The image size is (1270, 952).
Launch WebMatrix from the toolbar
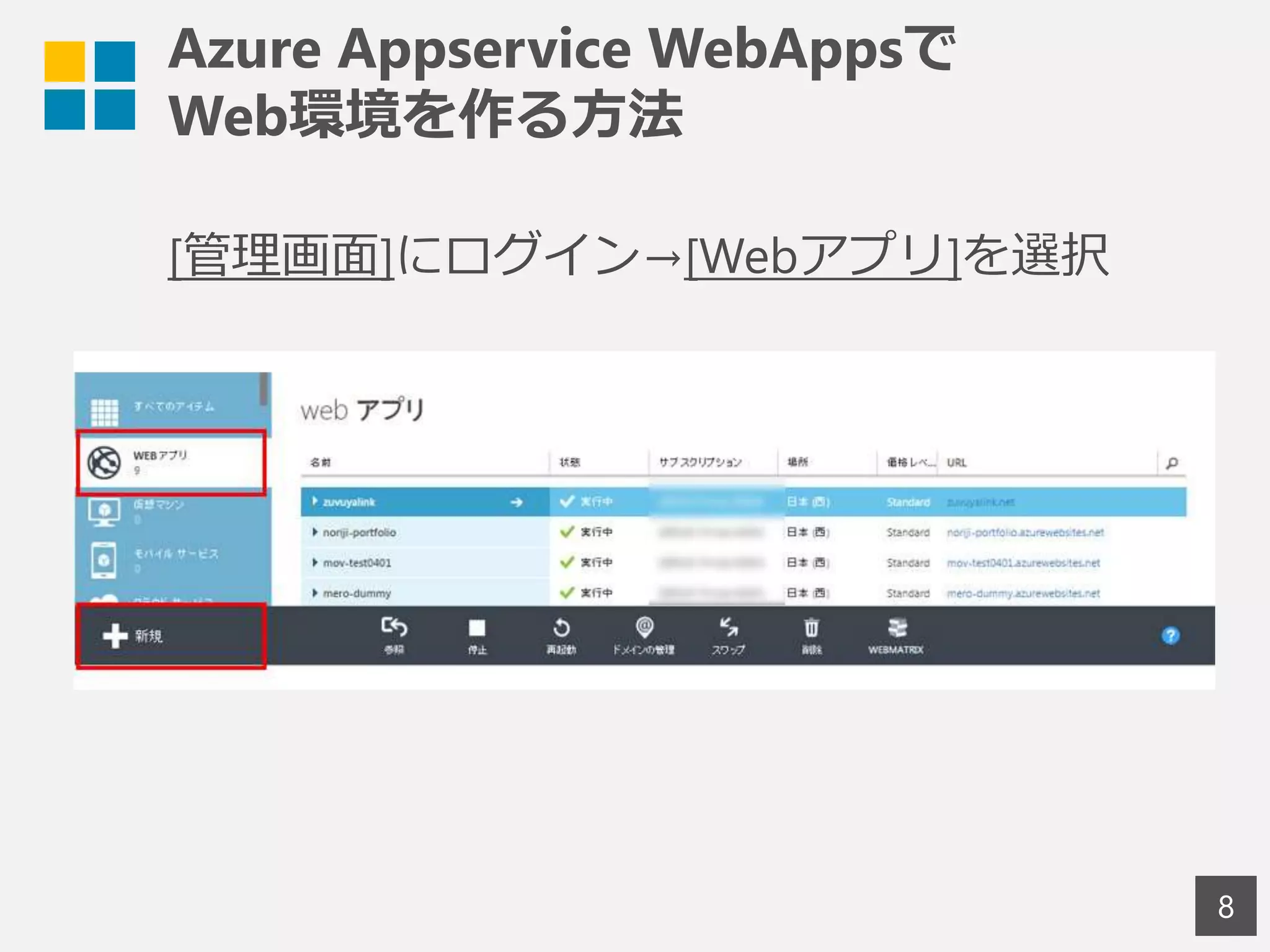pyautogui.click(x=896, y=635)
